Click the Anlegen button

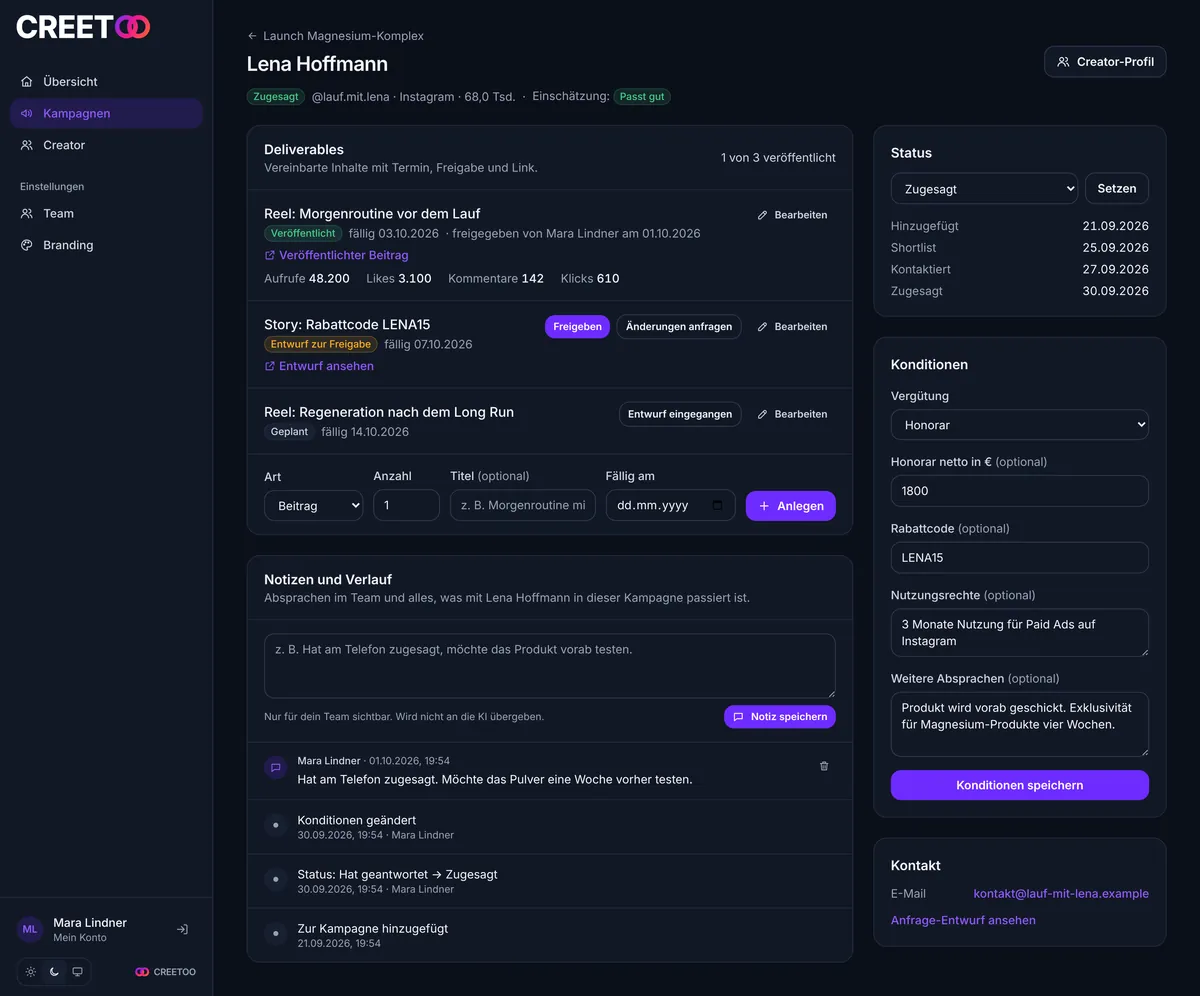pyautogui.click(x=791, y=506)
